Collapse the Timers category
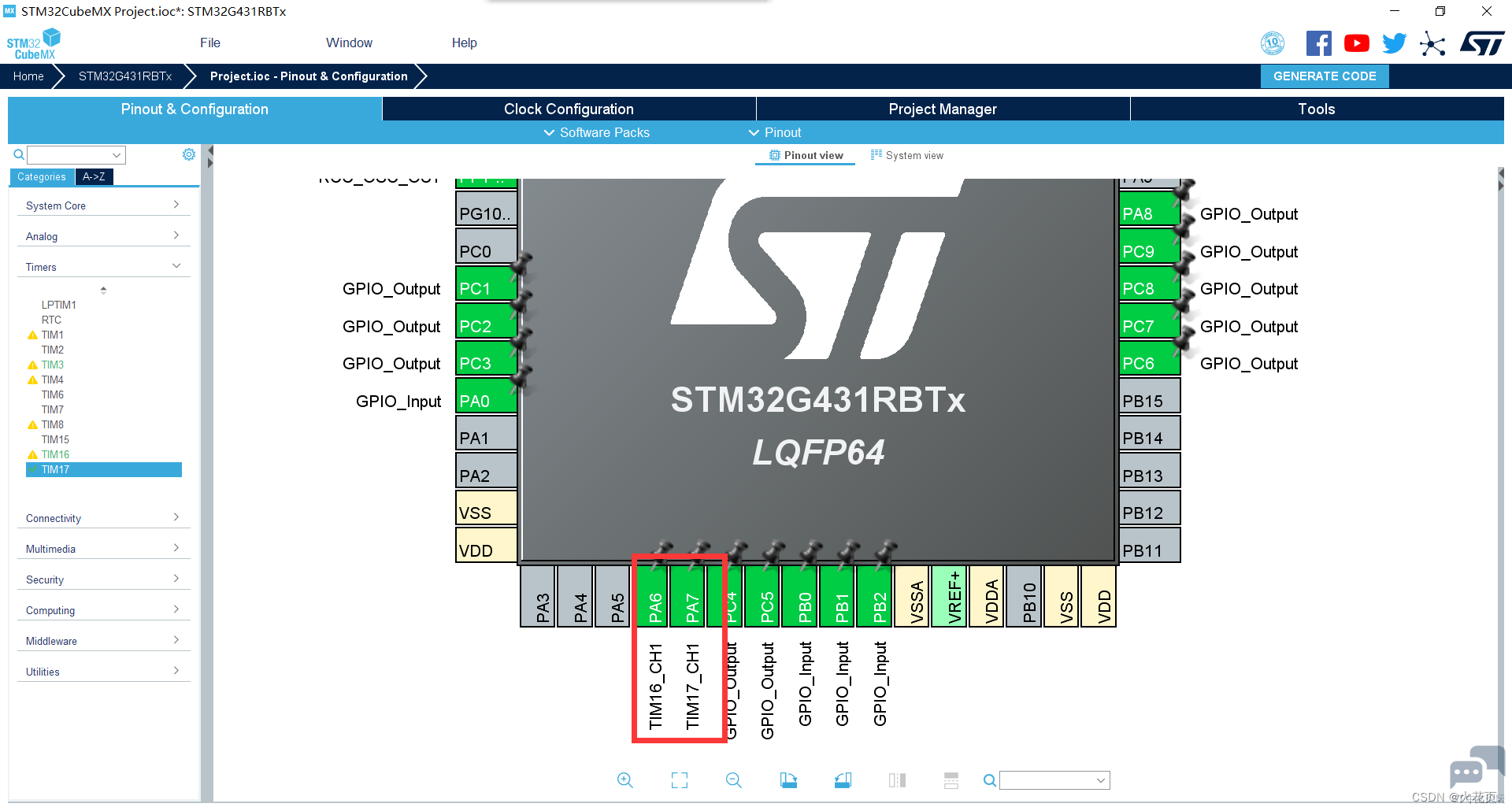This screenshot has height=811, width=1512. point(103,267)
